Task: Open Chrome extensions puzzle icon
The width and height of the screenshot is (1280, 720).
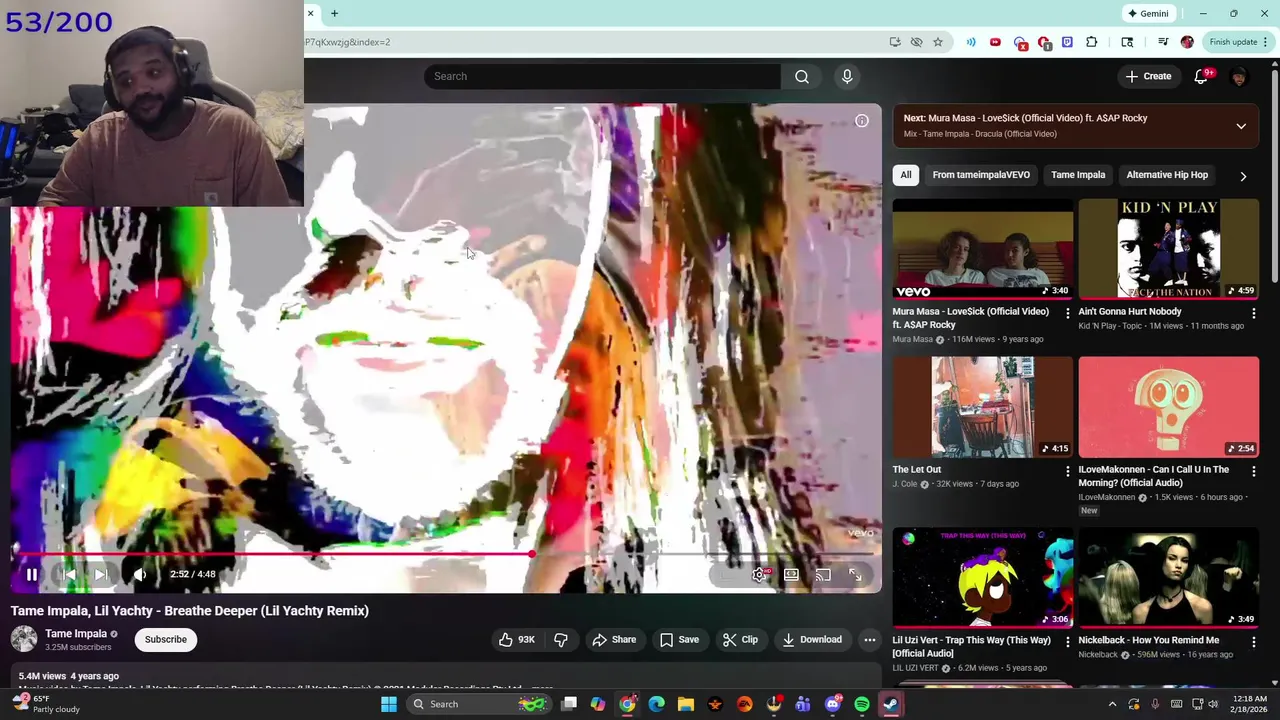Action: pyautogui.click(x=1092, y=42)
